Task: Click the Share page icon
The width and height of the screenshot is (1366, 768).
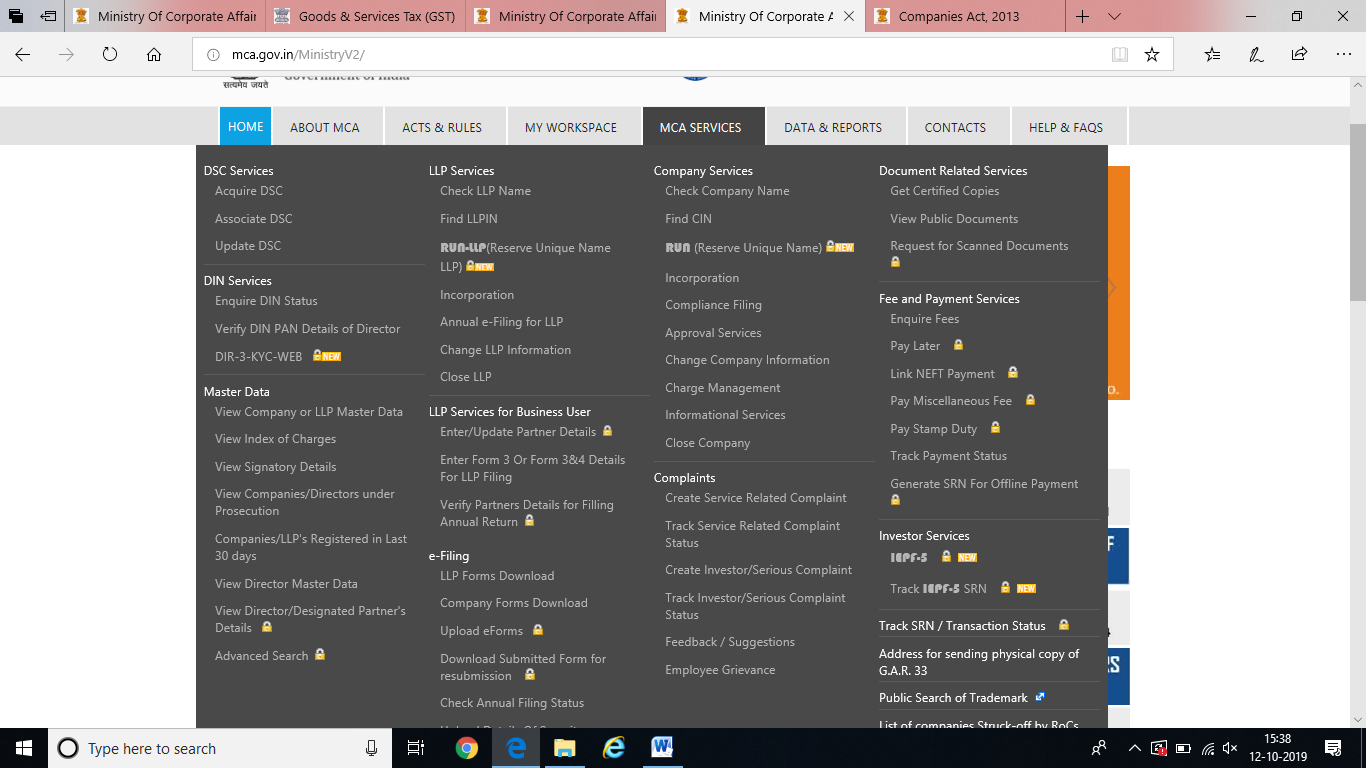Action: click(1299, 55)
